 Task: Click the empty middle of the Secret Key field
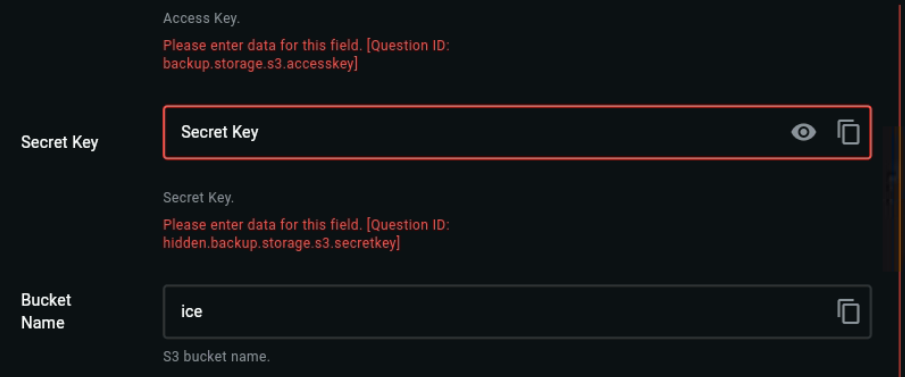click(519, 132)
